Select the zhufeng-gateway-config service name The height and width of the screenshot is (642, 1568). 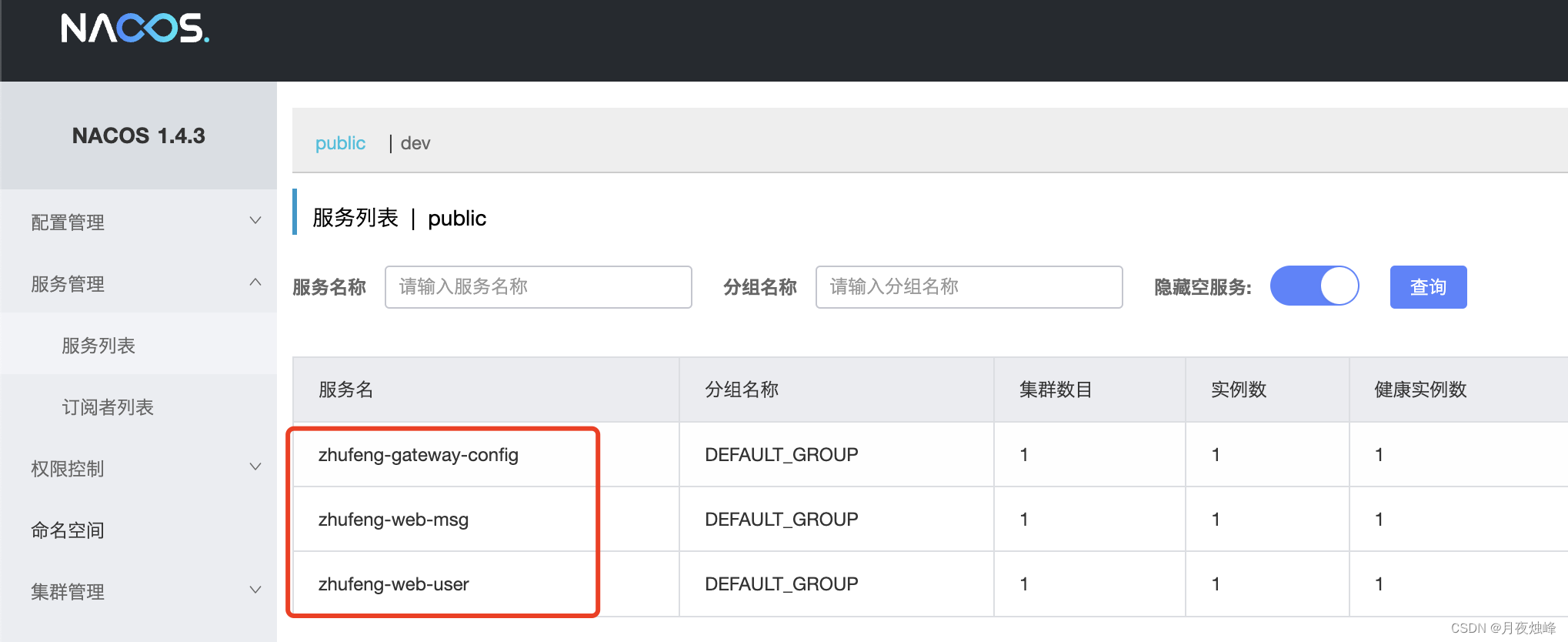(419, 455)
